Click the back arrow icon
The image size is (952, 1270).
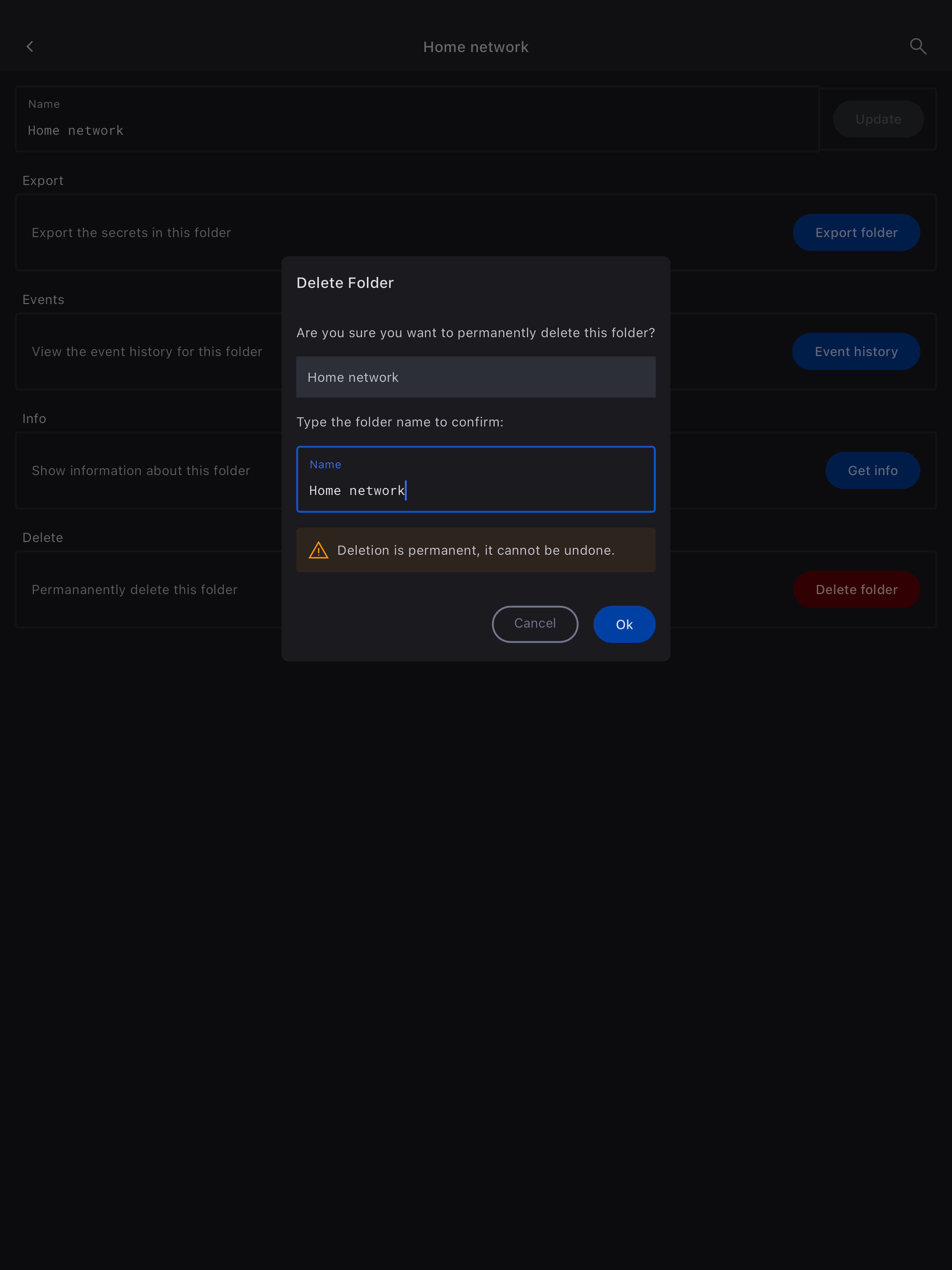(30, 46)
